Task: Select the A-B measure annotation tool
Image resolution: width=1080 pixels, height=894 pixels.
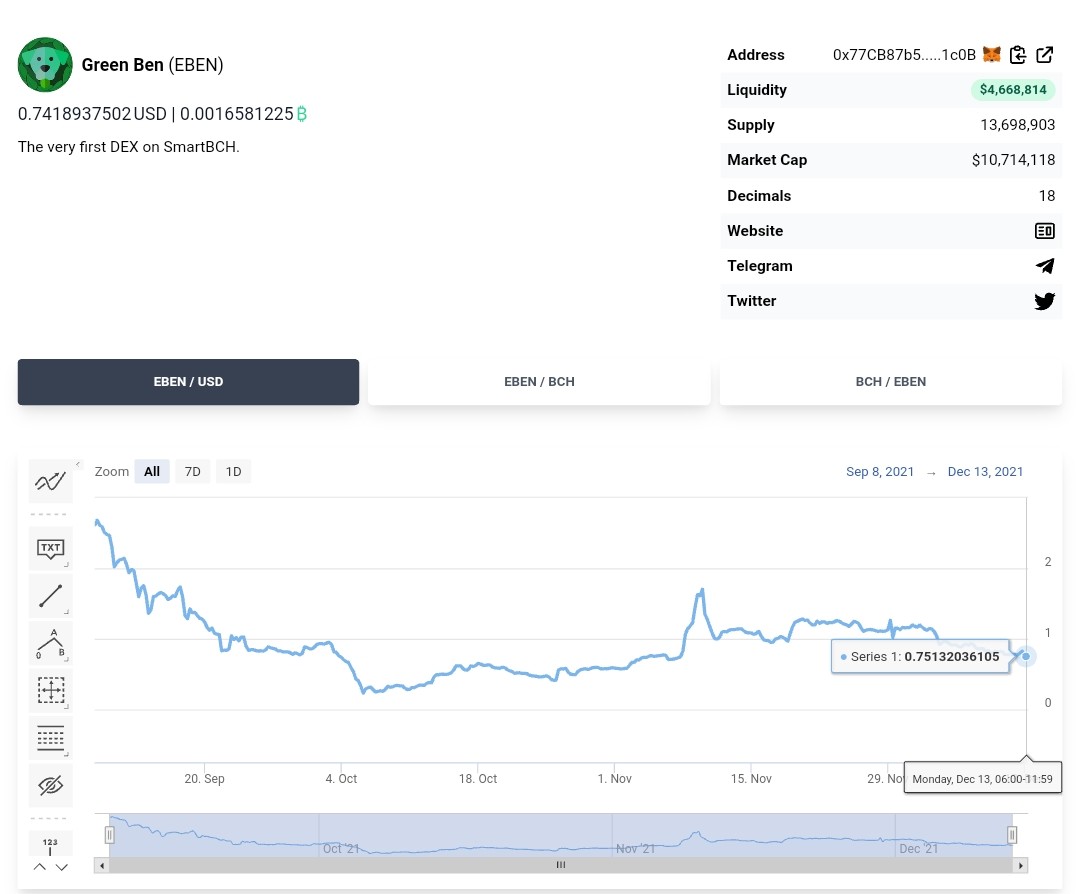Action: (x=50, y=643)
